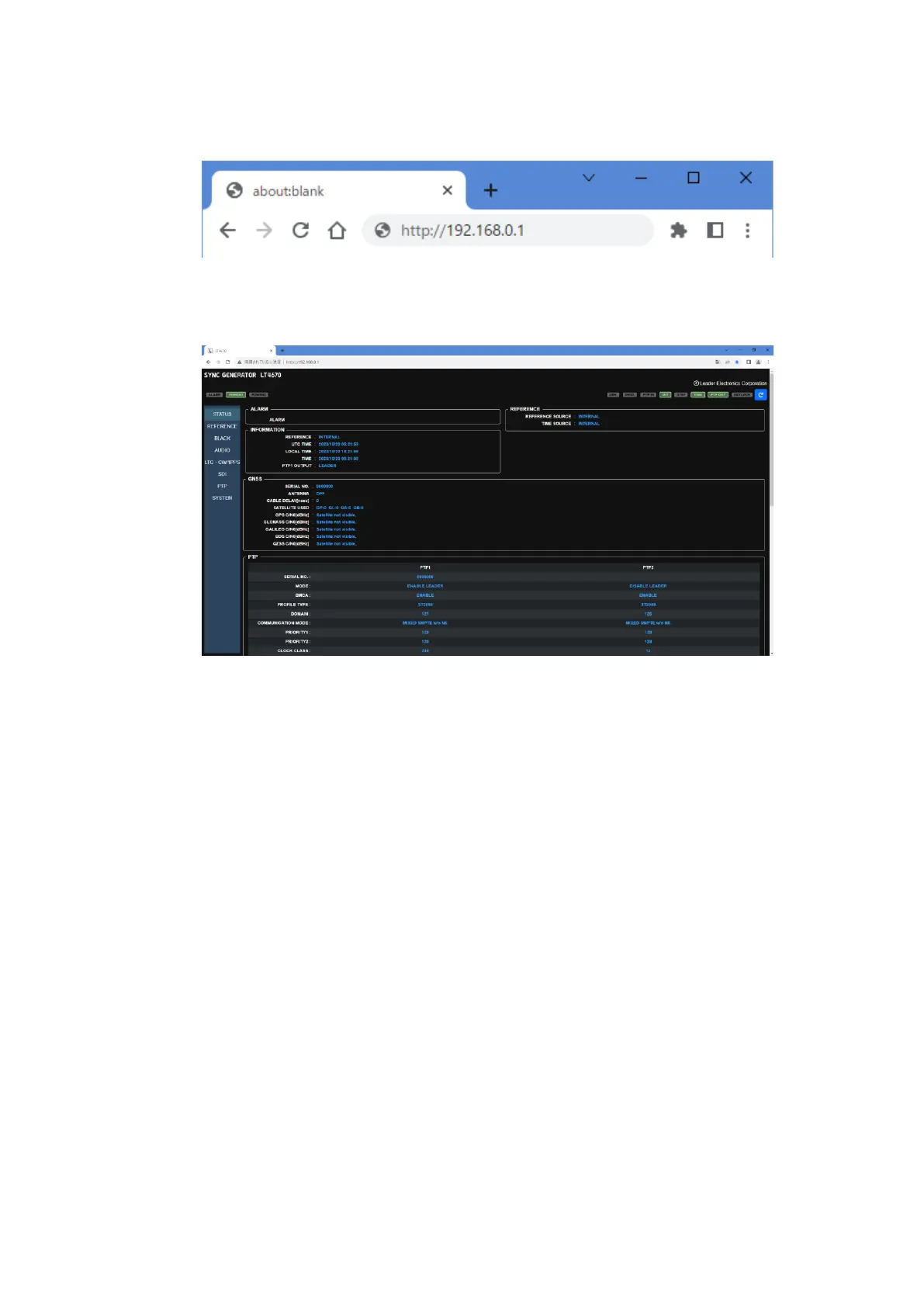
Task: Click the TIME SOURCE value INTERNAL
Action: click(x=589, y=424)
